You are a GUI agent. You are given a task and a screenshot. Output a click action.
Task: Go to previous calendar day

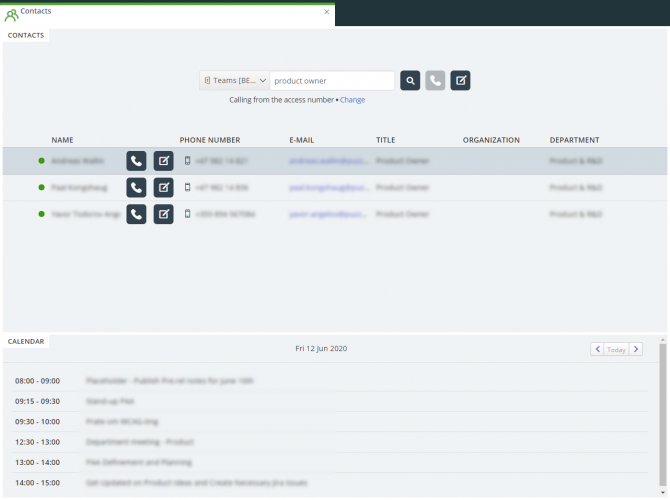point(597,349)
